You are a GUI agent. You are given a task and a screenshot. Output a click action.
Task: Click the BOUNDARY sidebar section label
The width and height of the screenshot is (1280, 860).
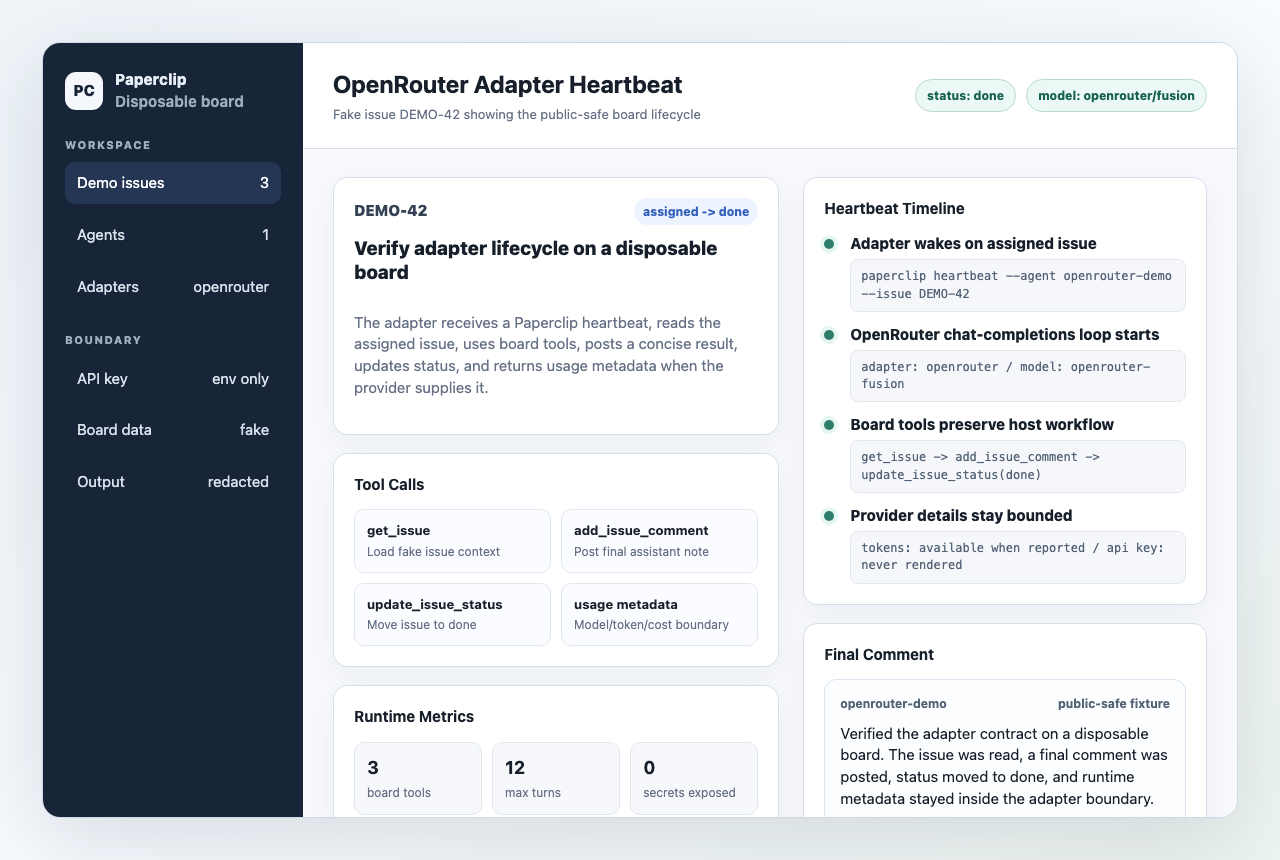click(x=103, y=340)
